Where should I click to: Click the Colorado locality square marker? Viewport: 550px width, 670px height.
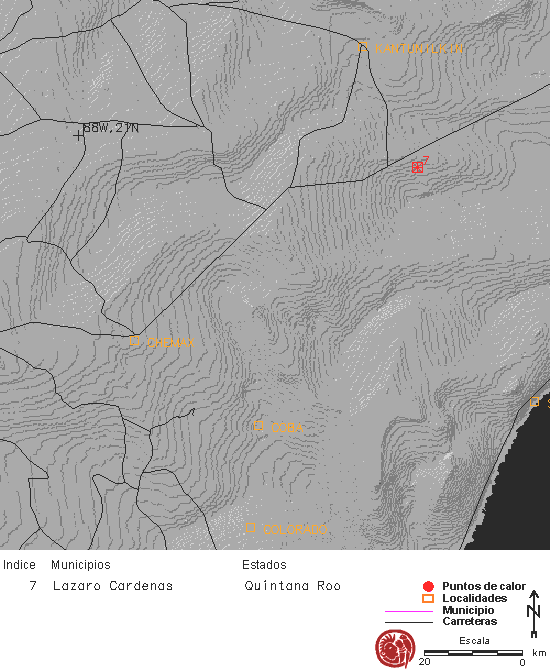click(250, 528)
